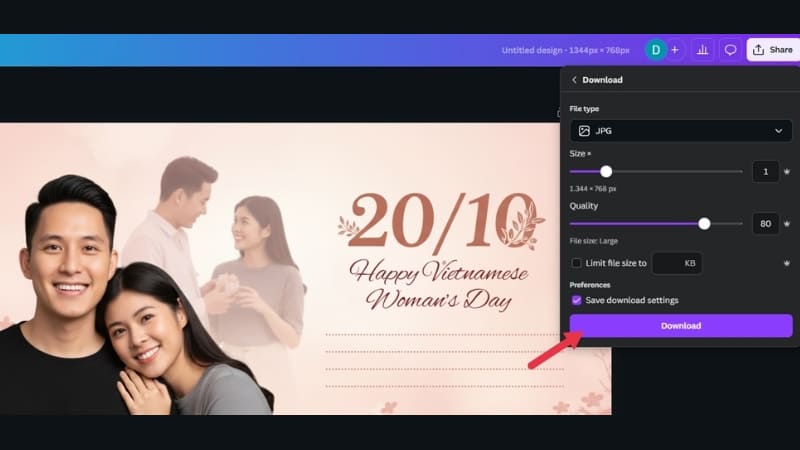The height and width of the screenshot is (450, 800).
Task: Click the Size slider handle
Action: [x=606, y=172]
